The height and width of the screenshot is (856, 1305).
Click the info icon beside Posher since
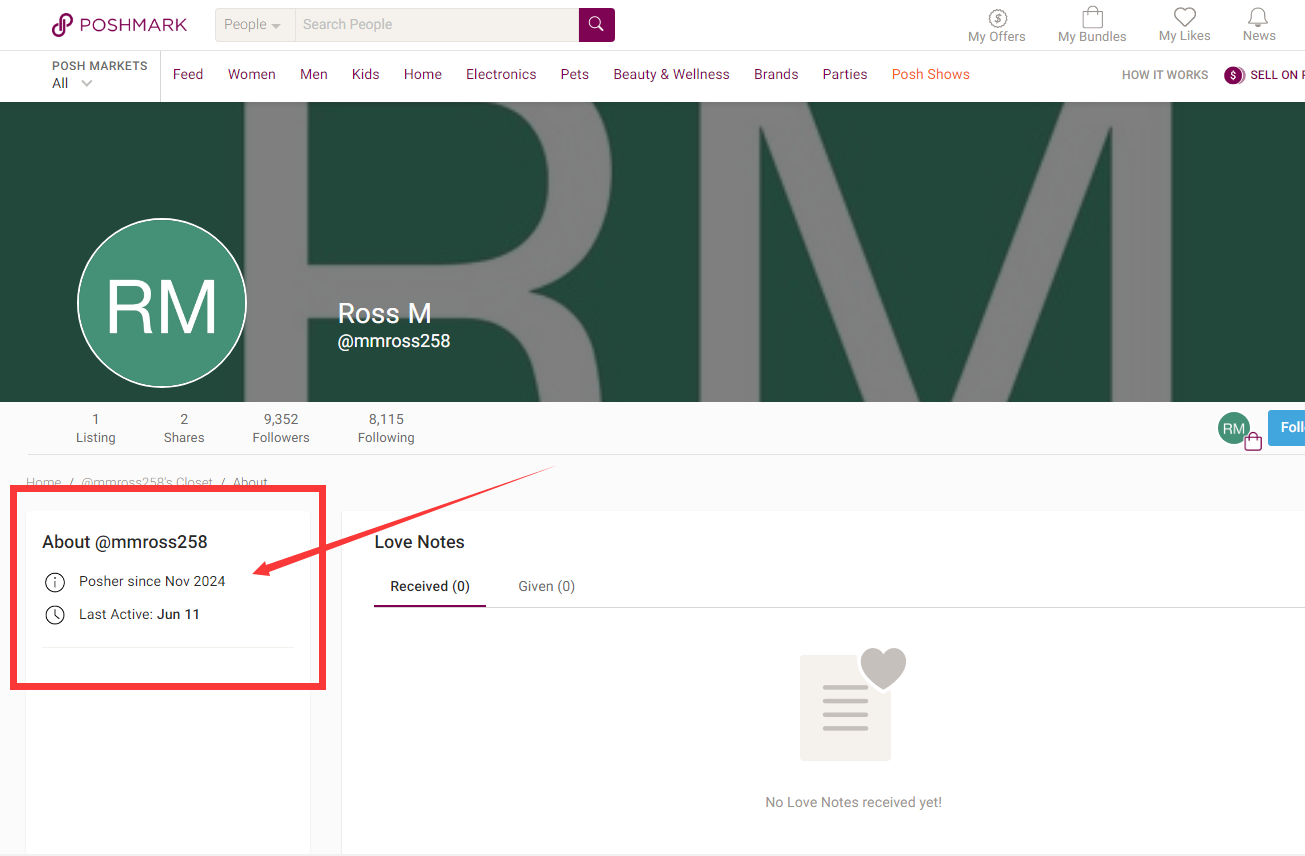55,582
